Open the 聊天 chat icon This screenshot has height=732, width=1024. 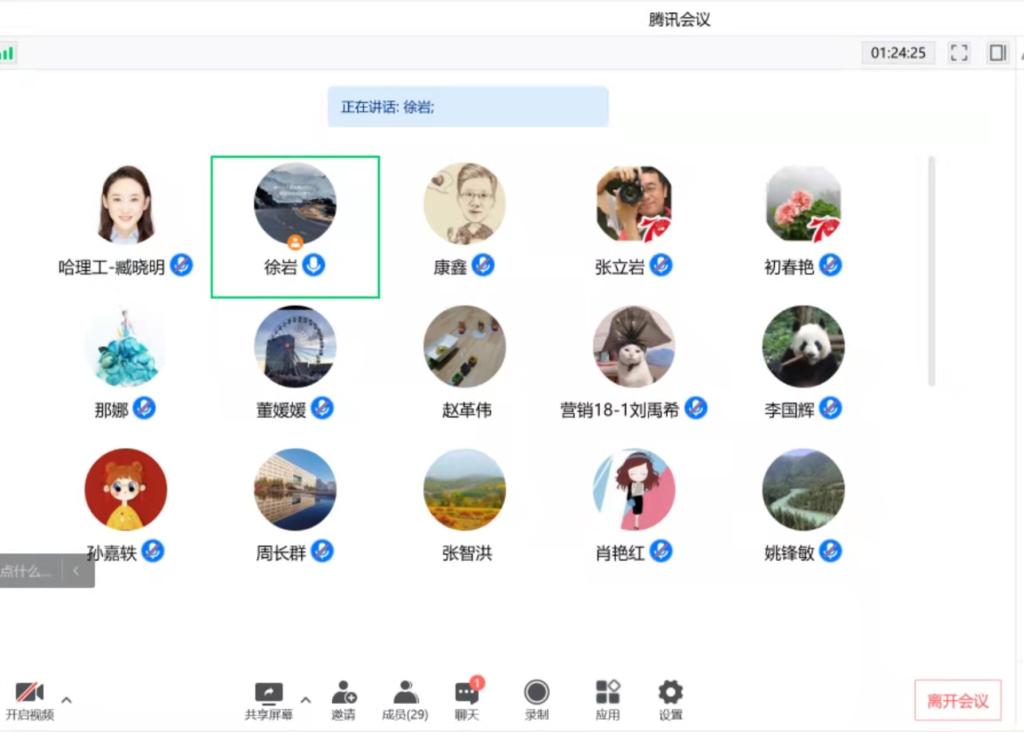tap(467, 692)
